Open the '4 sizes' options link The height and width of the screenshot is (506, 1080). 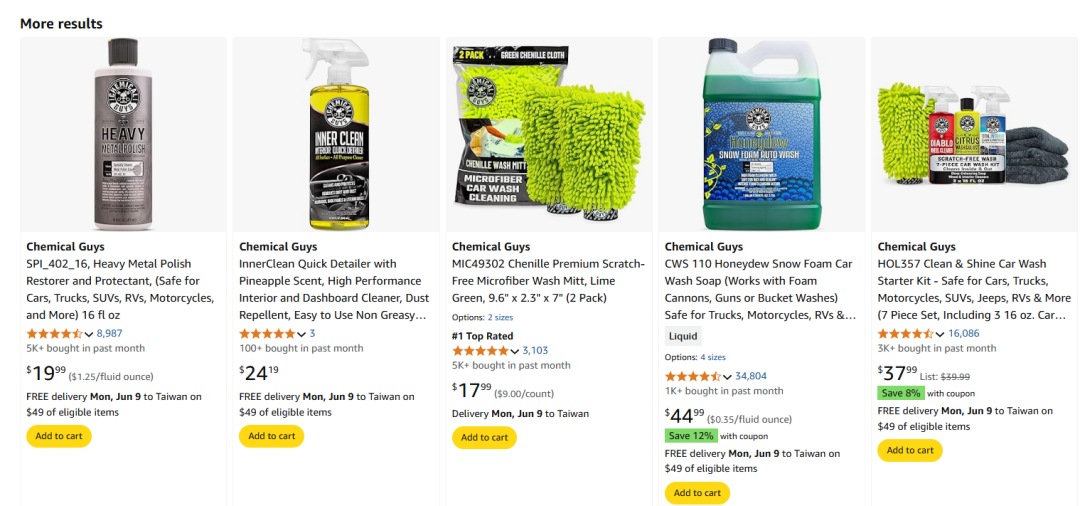tap(713, 357)
